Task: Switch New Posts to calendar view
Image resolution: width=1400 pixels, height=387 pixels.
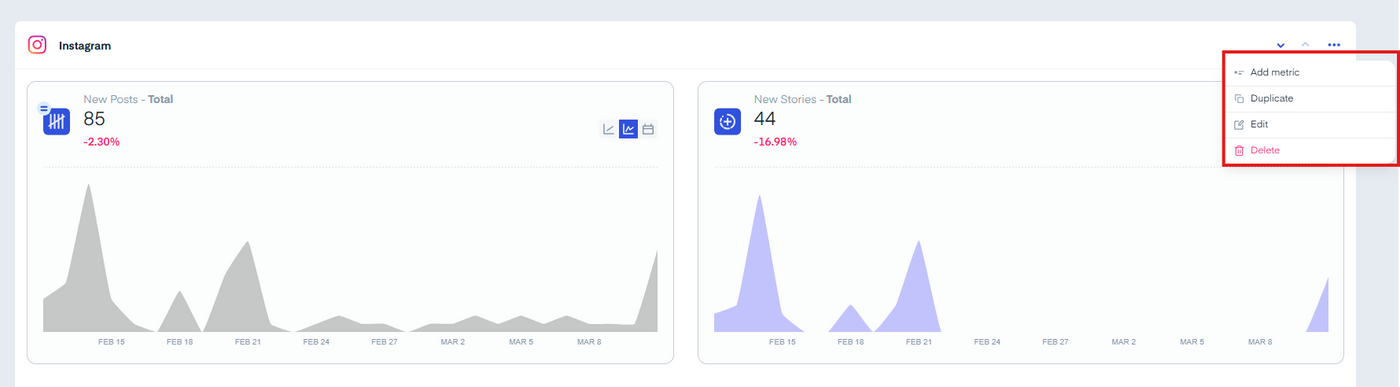Action: point(648,129)
